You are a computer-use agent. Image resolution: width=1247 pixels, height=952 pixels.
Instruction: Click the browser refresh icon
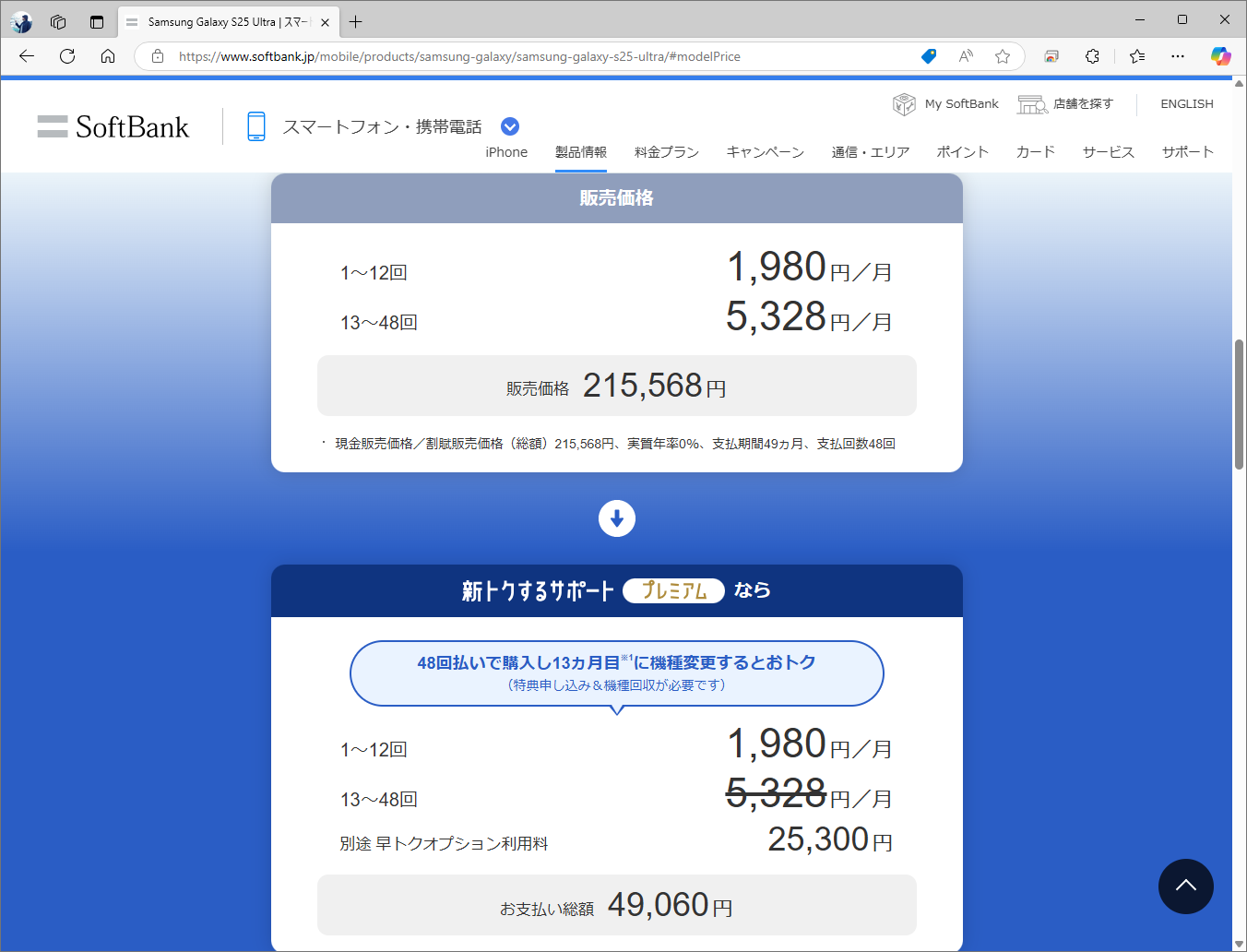click(66, 56)
